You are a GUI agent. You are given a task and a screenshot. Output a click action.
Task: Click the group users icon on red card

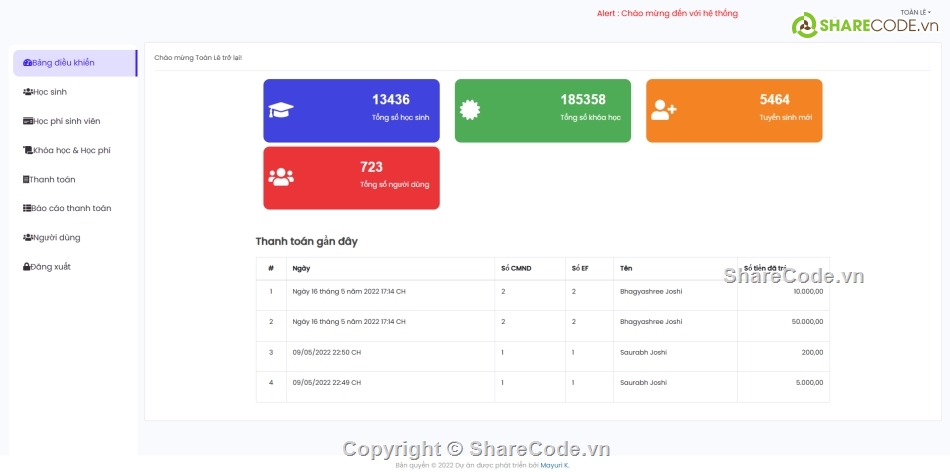(x=281, y=177)
